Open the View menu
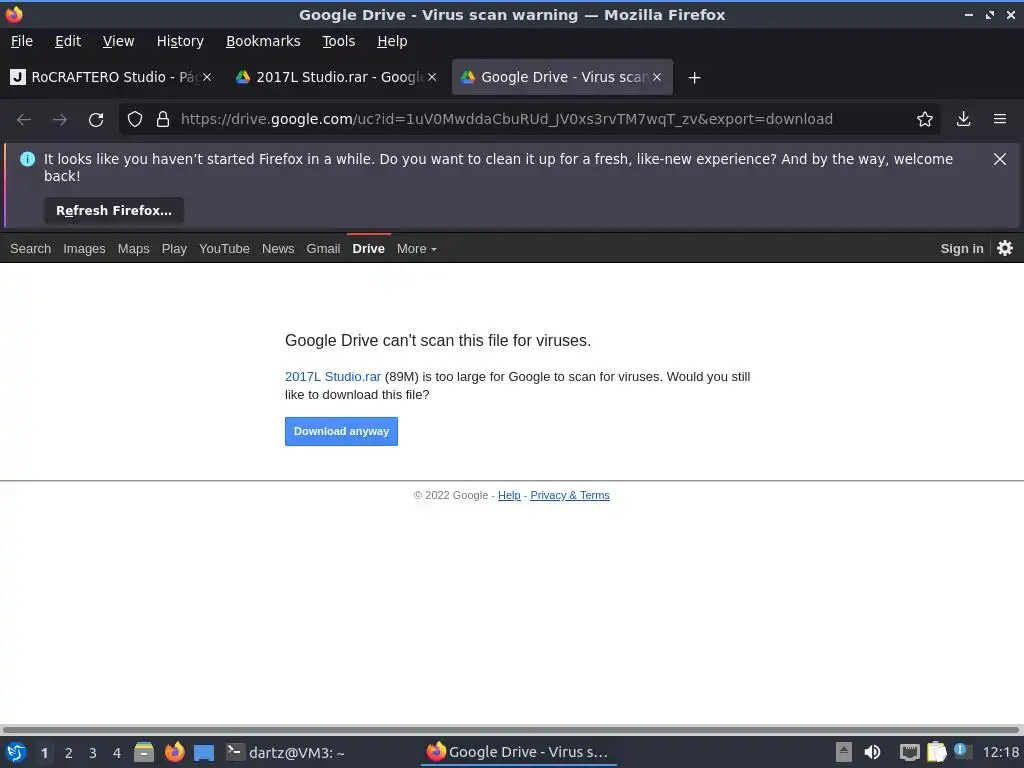Screen dimensions: 1024x768 coord(118,41)
